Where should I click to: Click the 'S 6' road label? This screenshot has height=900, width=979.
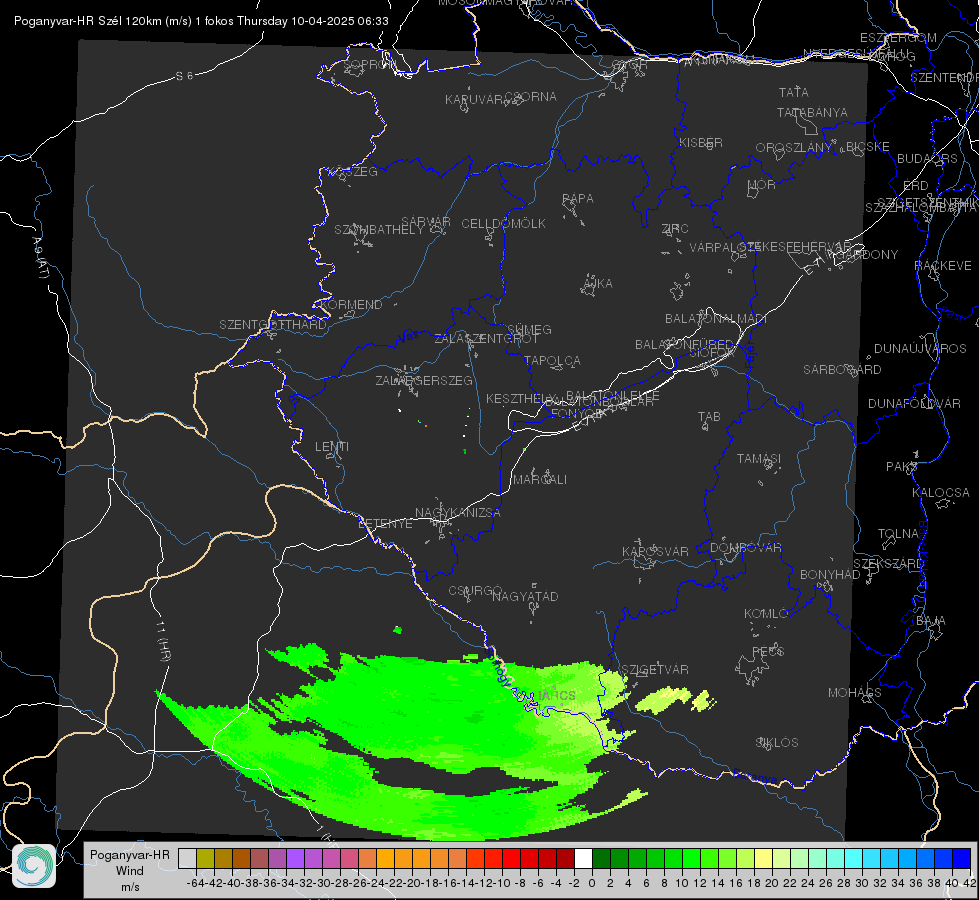coord(184,76)
